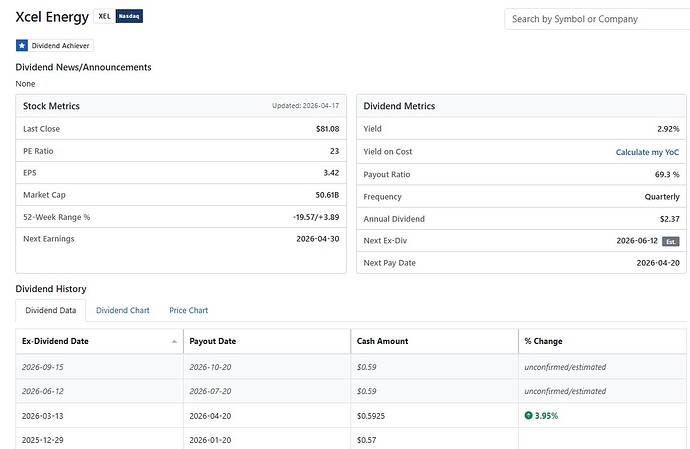Click the 3.95% change value
Image resolution: width=690 pixels, height=449 pixels.
tap(546, 416)
